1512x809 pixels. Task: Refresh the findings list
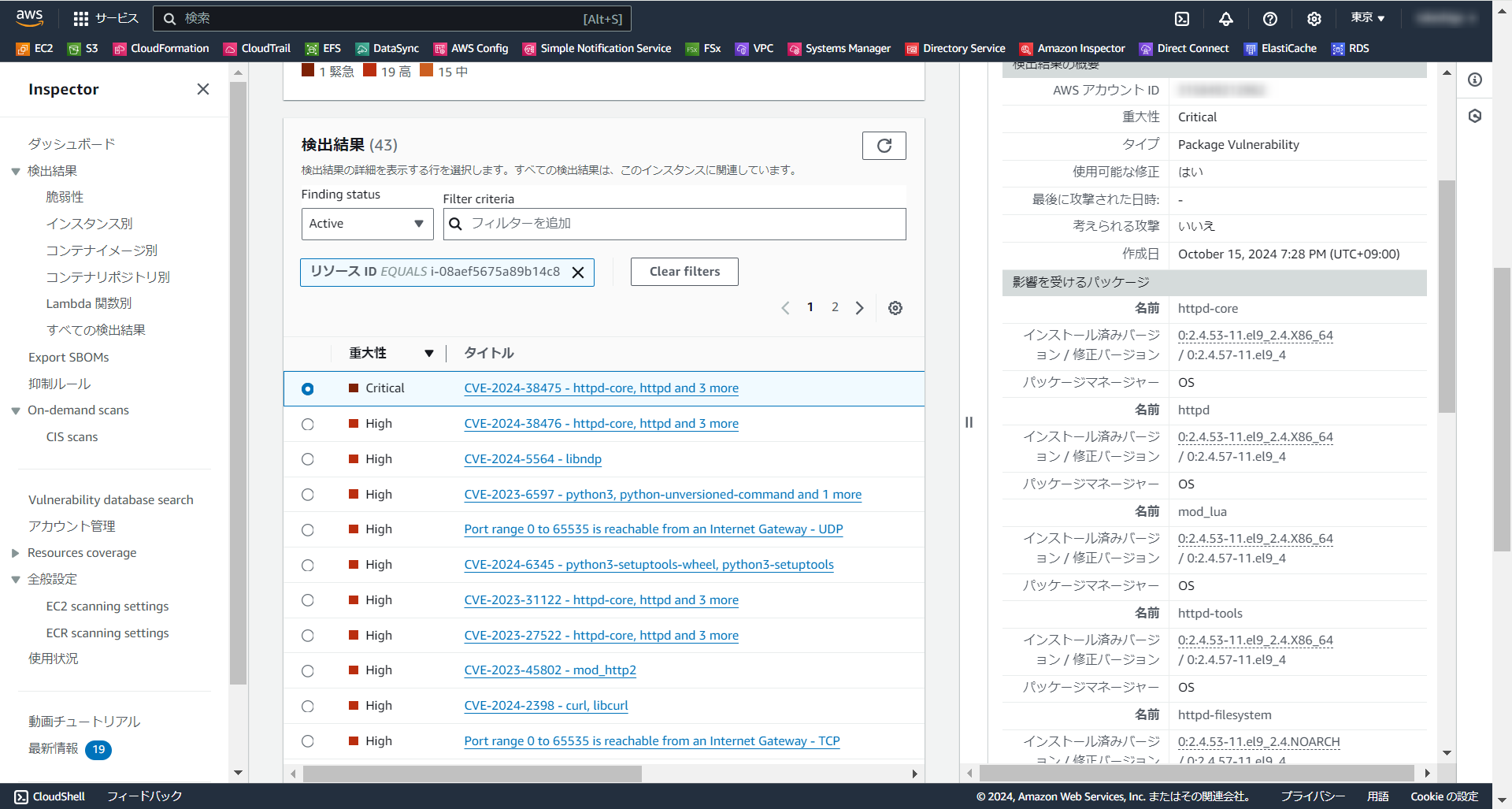pos(884,146)
